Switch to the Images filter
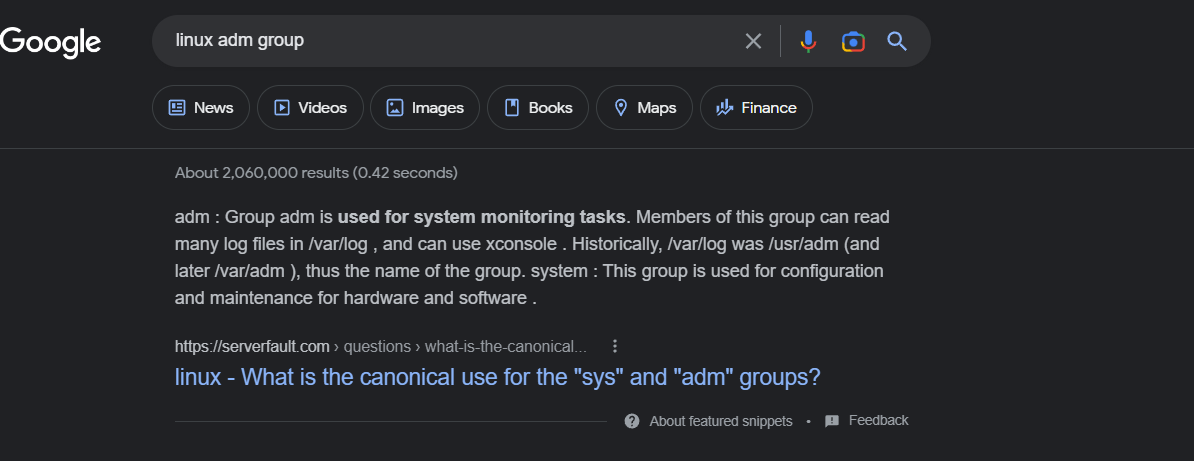 pyautogui.click(x=425, y=107)
